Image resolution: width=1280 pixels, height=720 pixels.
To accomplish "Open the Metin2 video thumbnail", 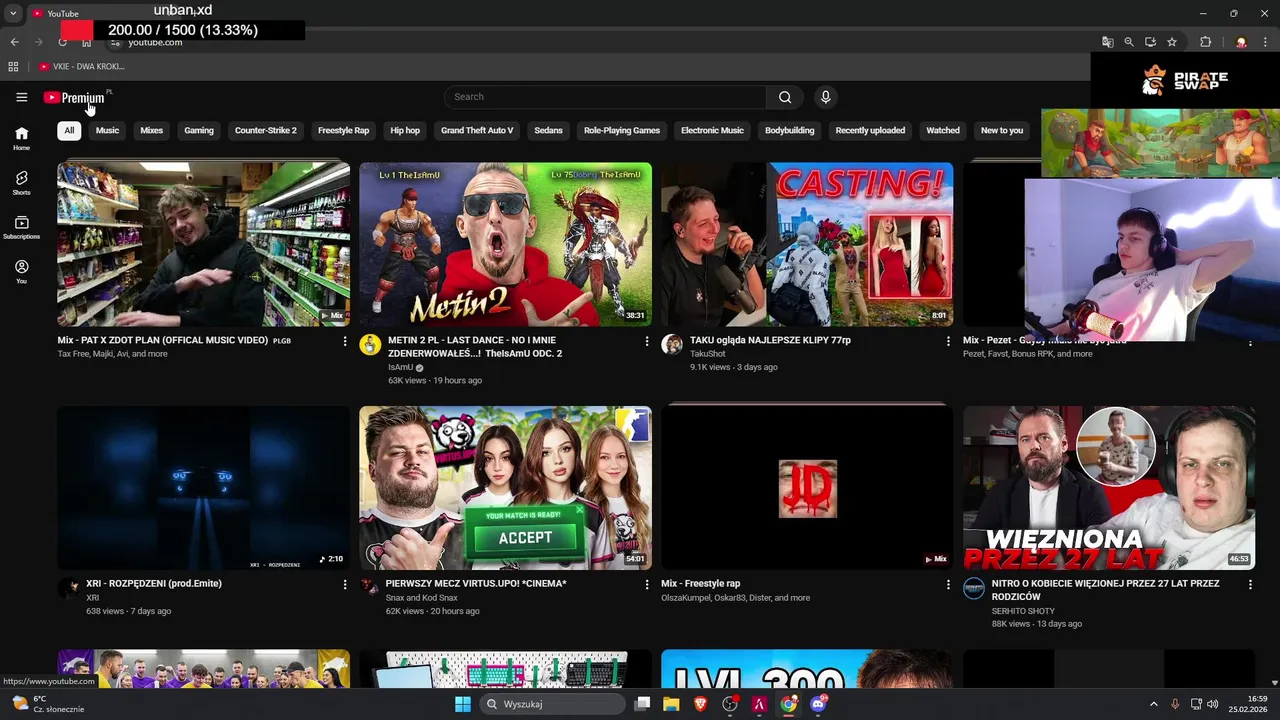I will (505, 245).
